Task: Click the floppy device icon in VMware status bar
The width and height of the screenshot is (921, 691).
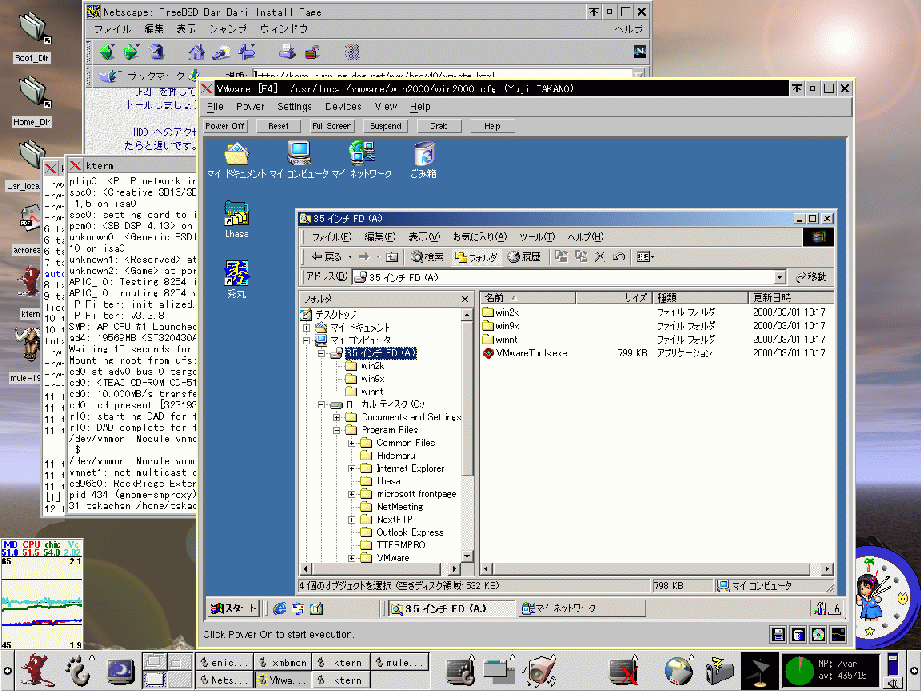Action: [778, 634]
